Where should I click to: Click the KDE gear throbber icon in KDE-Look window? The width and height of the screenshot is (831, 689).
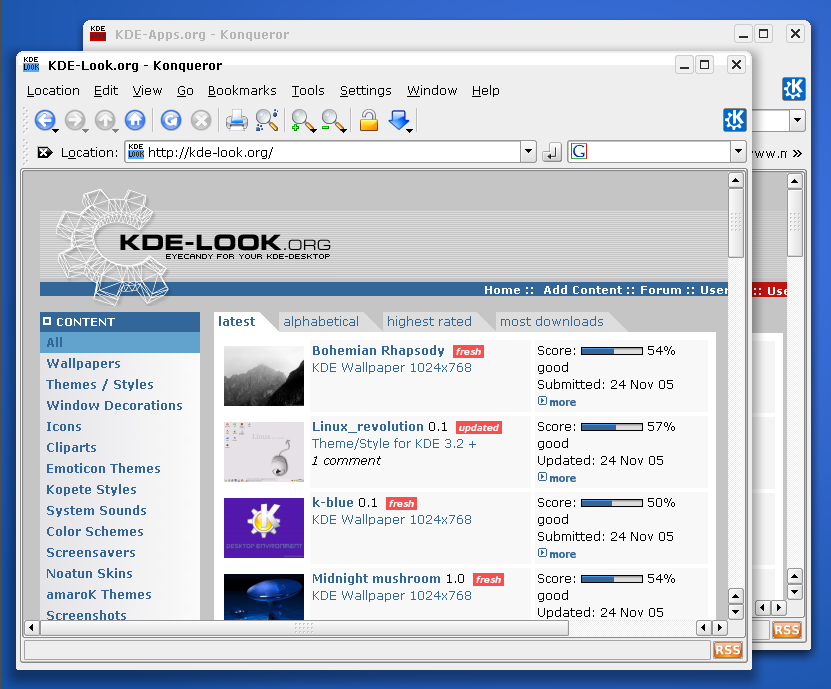[x=735, y=120]
